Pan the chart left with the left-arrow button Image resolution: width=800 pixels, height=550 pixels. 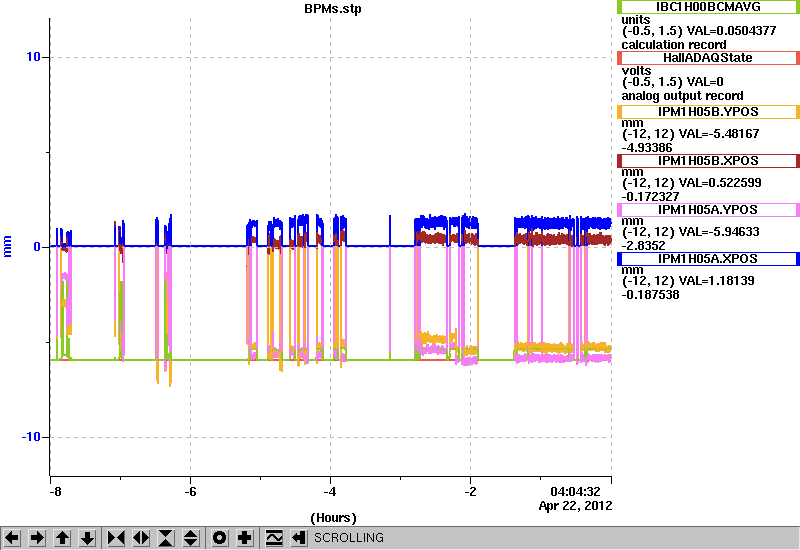coord(12,538)
